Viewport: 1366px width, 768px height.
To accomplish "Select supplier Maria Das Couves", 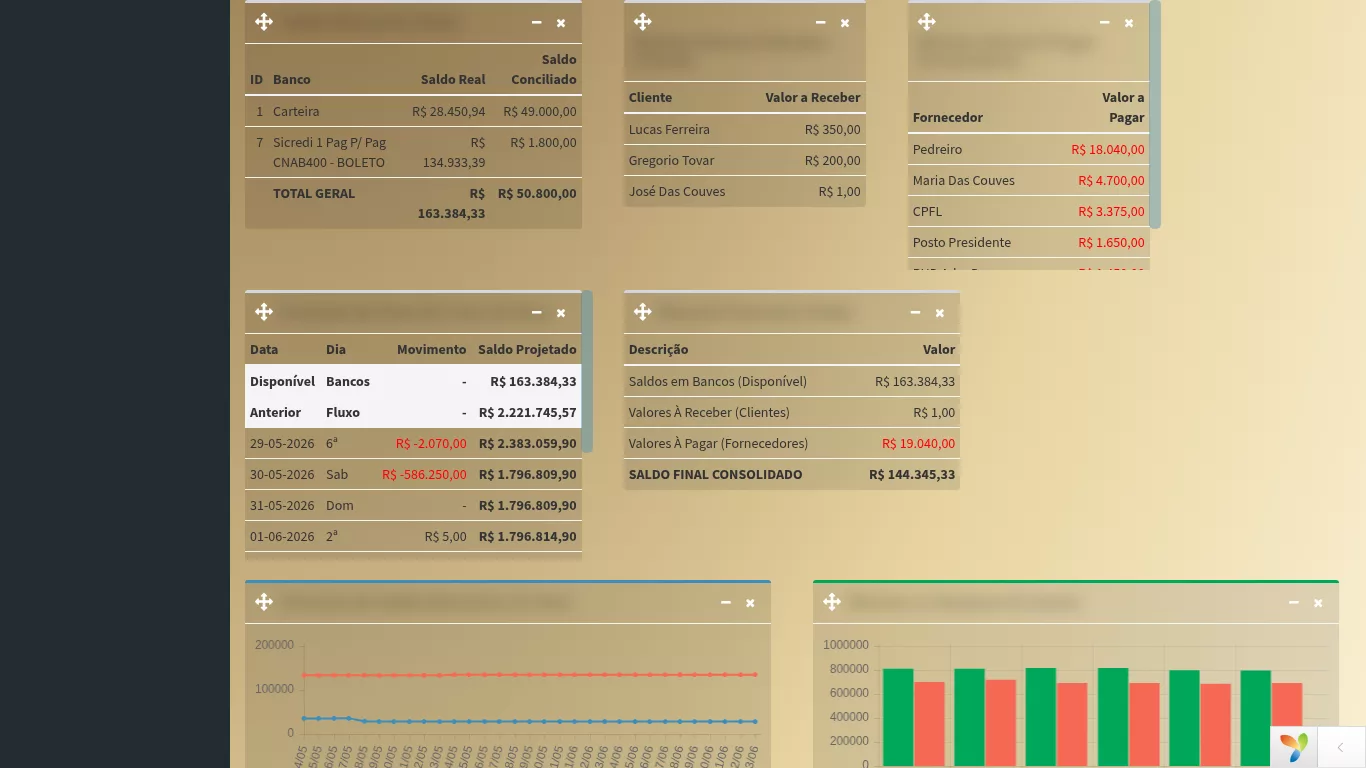I will [1028, 181].
